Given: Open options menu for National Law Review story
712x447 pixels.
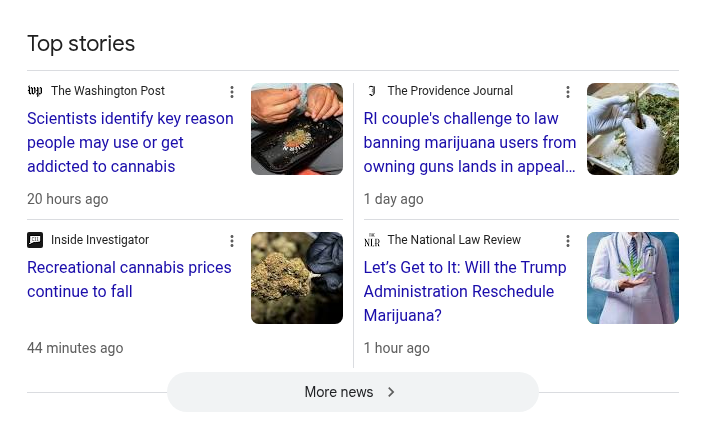Looking at the screenshot, I should click(568, 241).
